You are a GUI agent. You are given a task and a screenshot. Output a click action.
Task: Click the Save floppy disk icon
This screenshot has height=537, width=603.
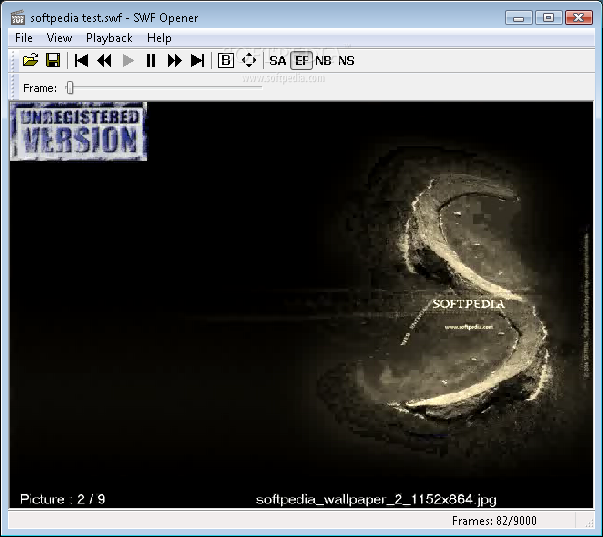[x=53, y=61]
